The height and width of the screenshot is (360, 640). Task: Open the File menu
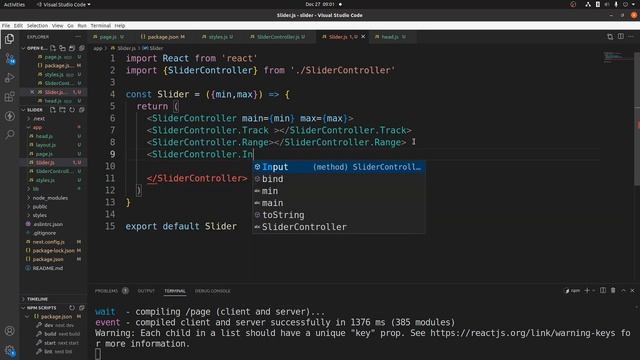click(6, 25)
